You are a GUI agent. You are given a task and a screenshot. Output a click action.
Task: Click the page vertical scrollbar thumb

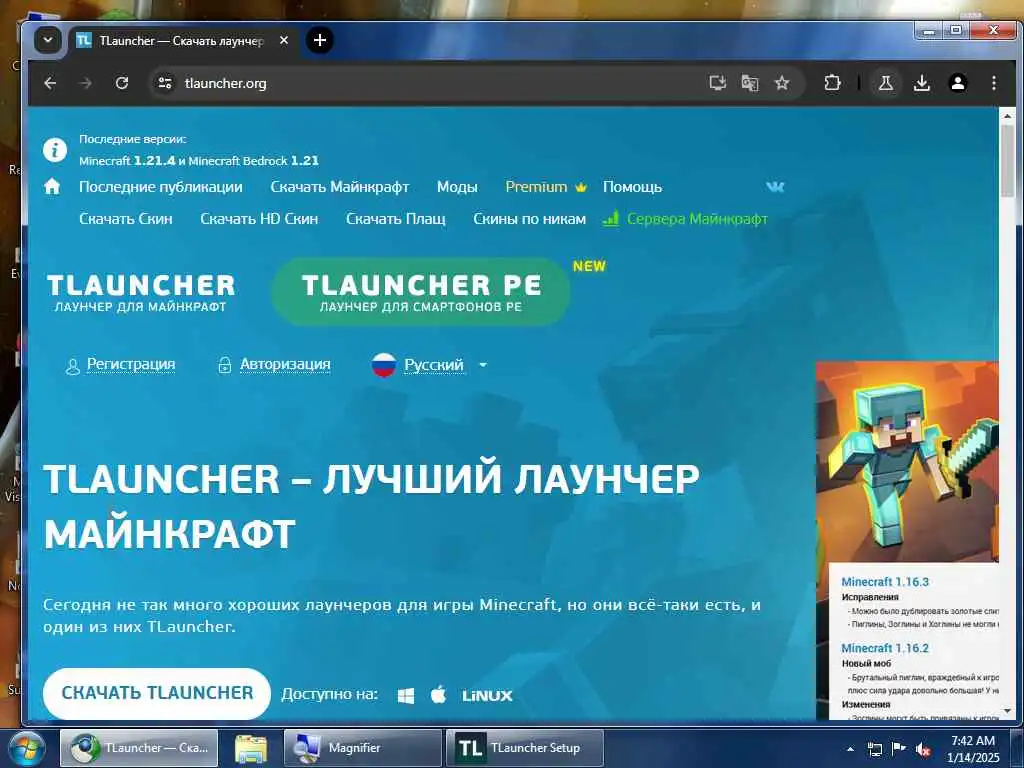pyautogui.click(x=1007, y=160)
